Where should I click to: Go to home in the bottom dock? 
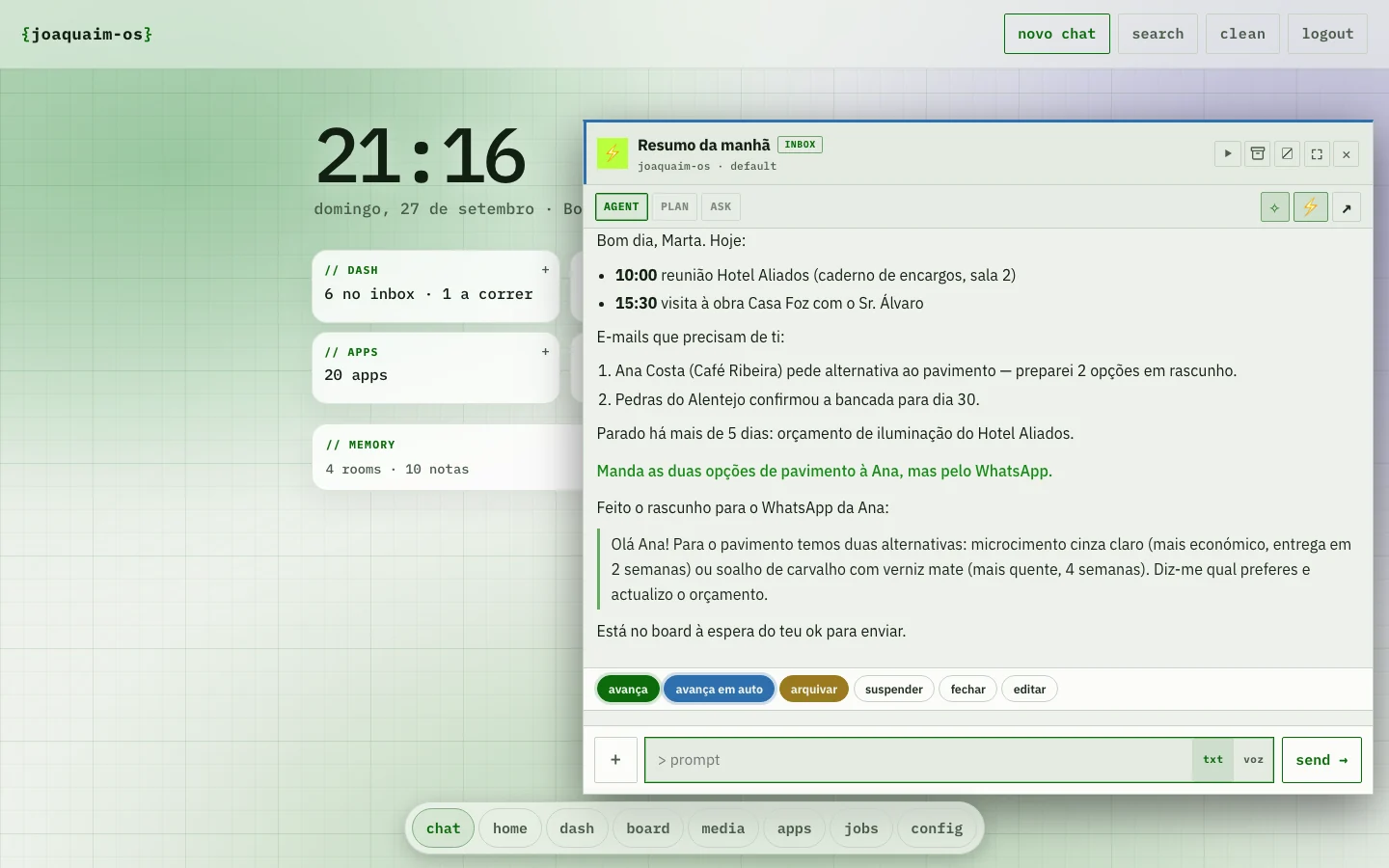[x=510, y=828]
